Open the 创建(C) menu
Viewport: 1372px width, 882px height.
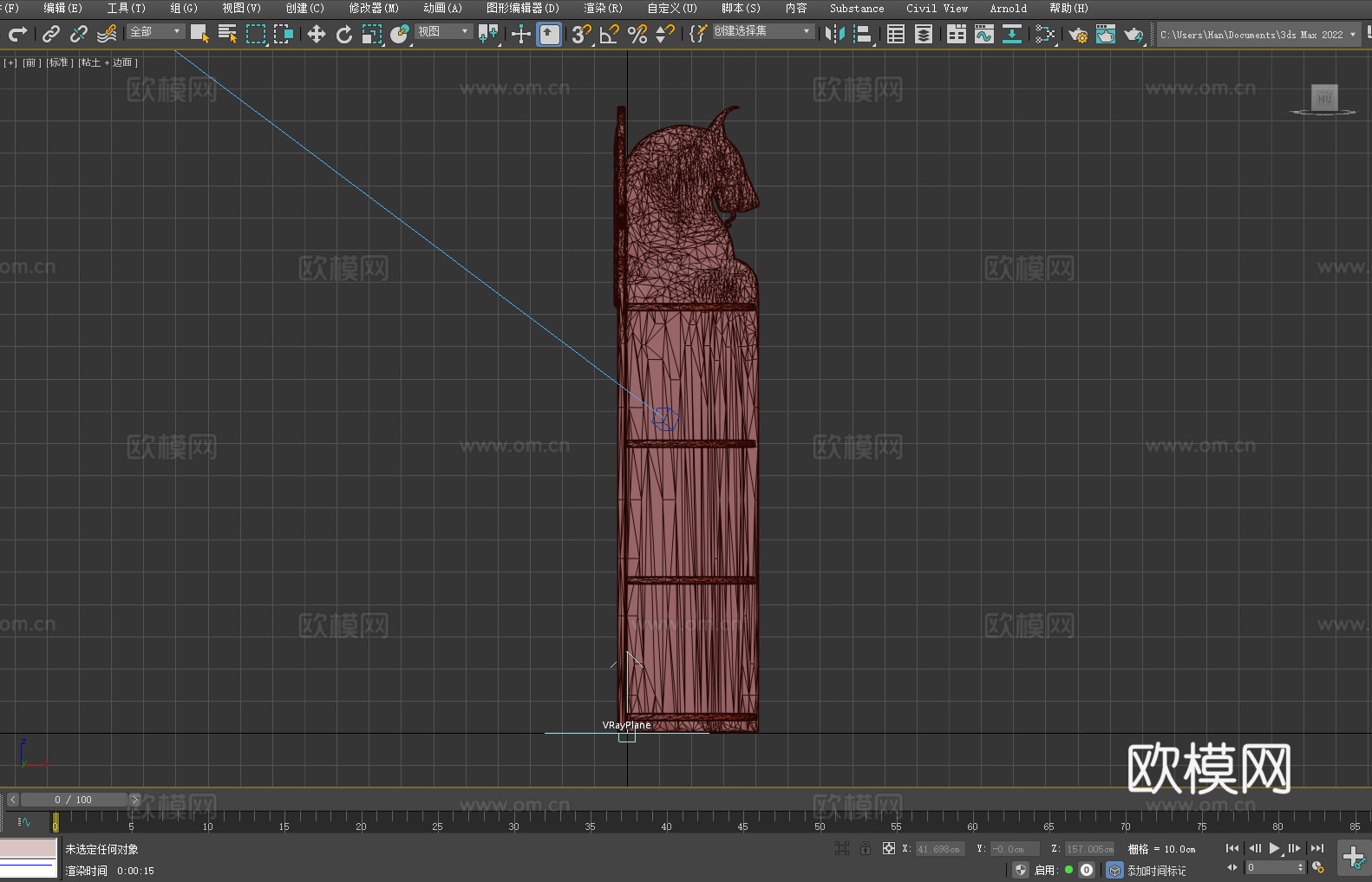coord(305,8)
